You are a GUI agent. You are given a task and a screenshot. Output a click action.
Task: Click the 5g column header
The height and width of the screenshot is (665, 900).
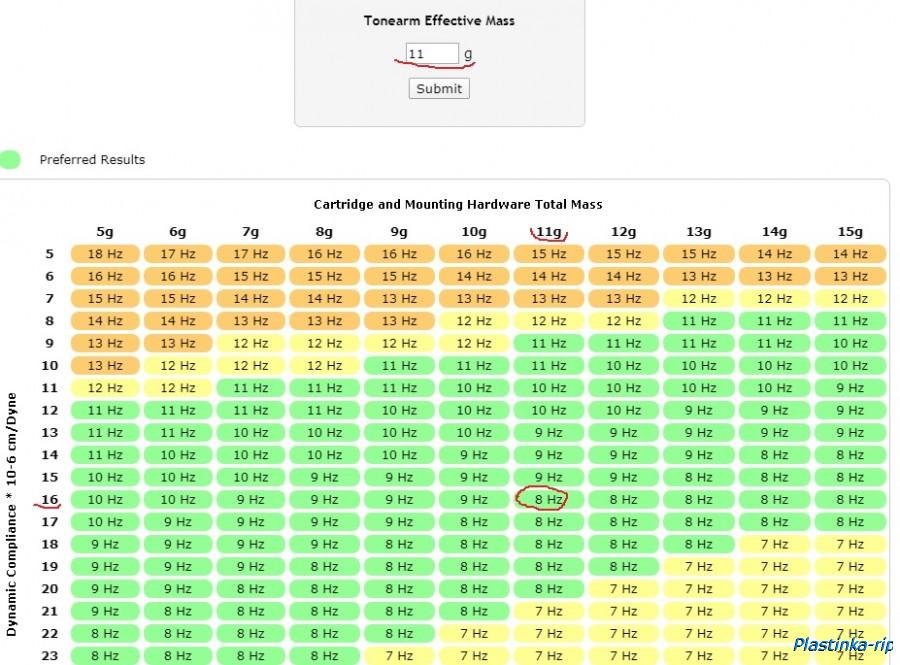coord(104,232)
